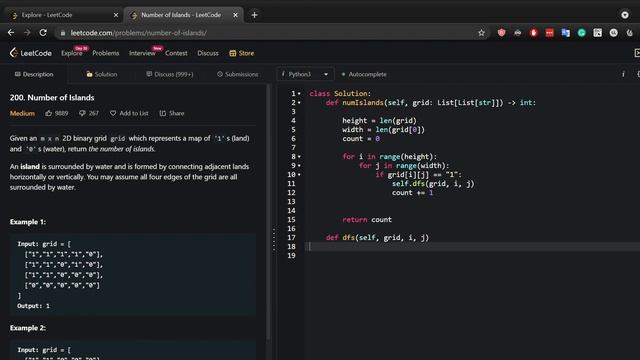Open the LeetCode logo home link
The width and height of the screenshot is (640, 360).
(x=31, y=53)
